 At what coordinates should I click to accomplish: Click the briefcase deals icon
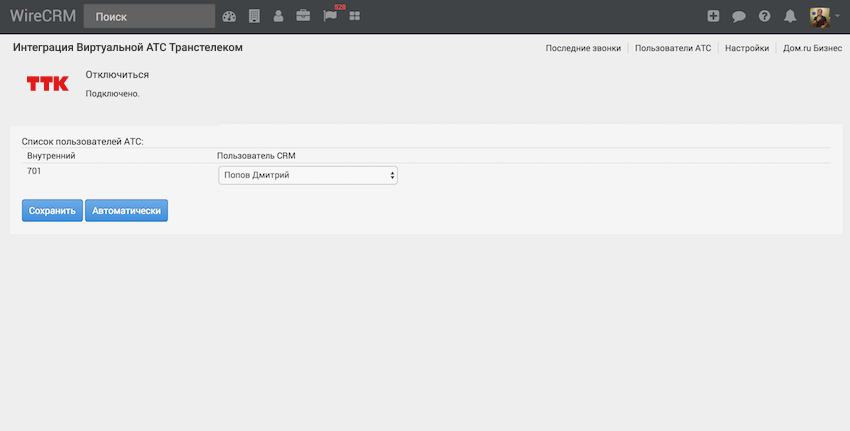click(303, 16)
